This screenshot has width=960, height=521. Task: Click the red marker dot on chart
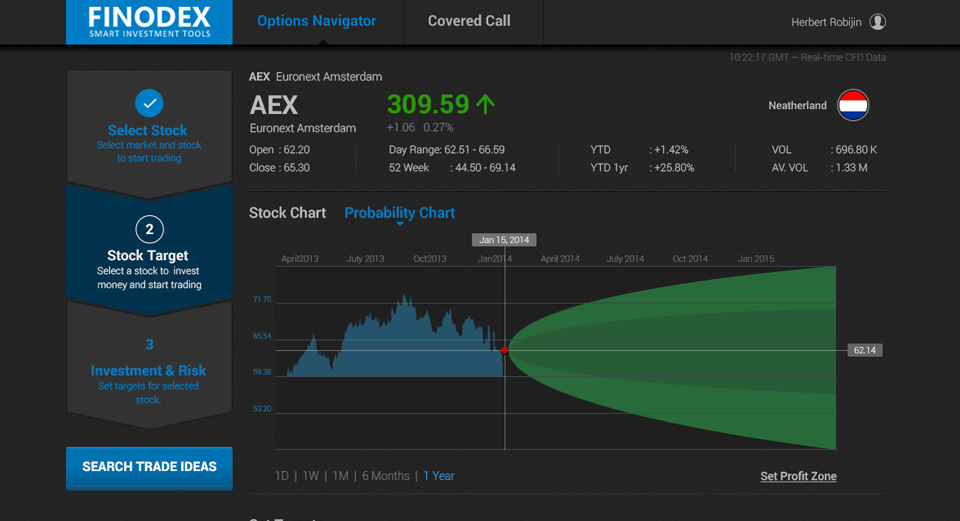coord(505,350)
